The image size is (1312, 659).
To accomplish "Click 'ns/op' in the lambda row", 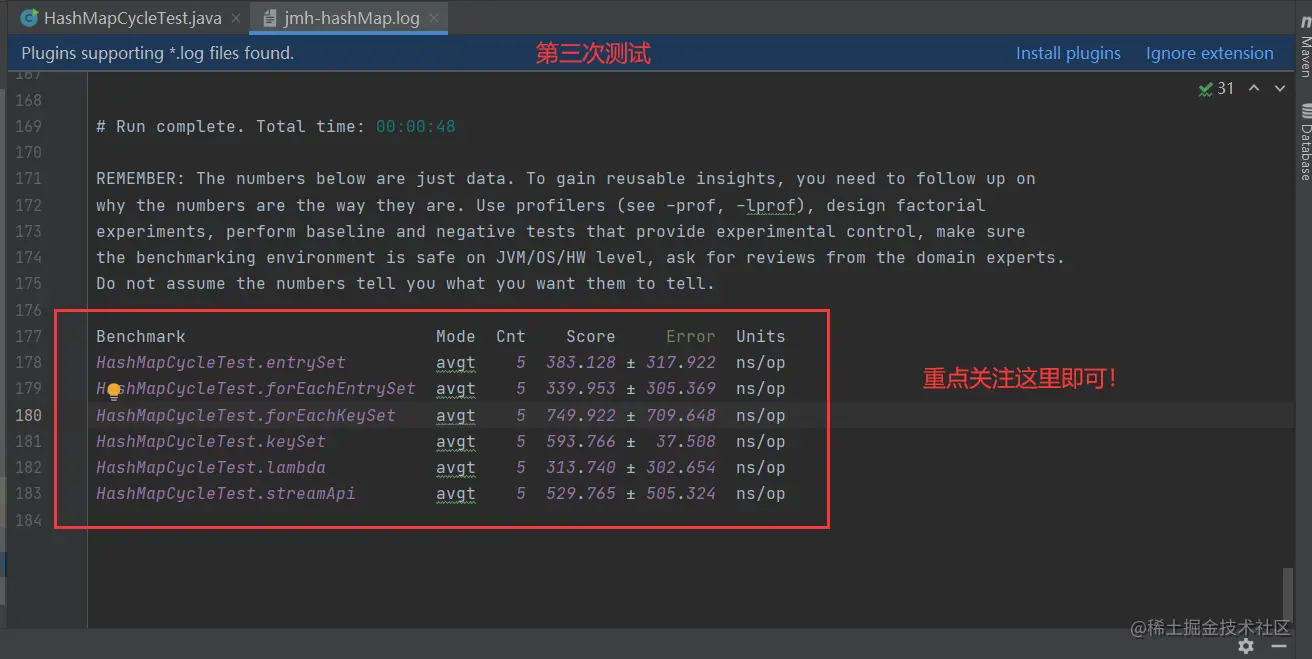I will [x=761, y=467].
